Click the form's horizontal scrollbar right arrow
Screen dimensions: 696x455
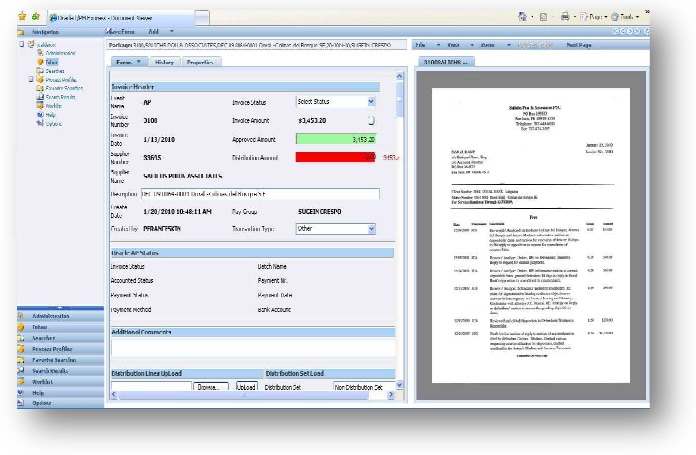[x=391, y=394]
